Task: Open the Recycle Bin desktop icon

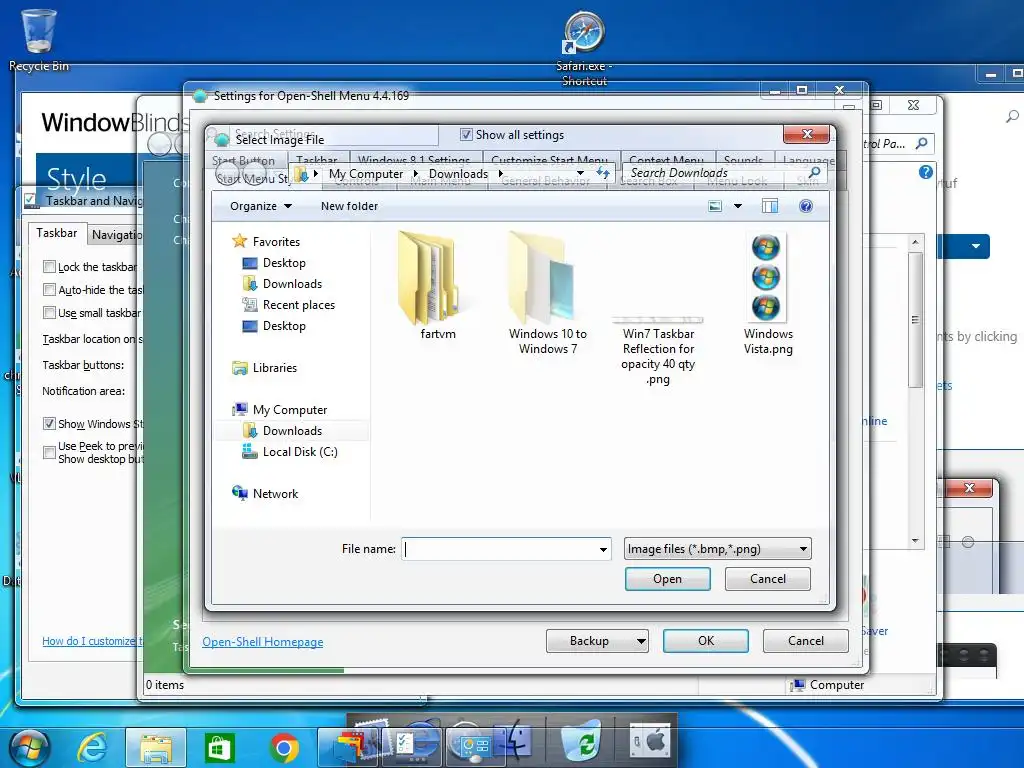Action: [x=39, y=39]
